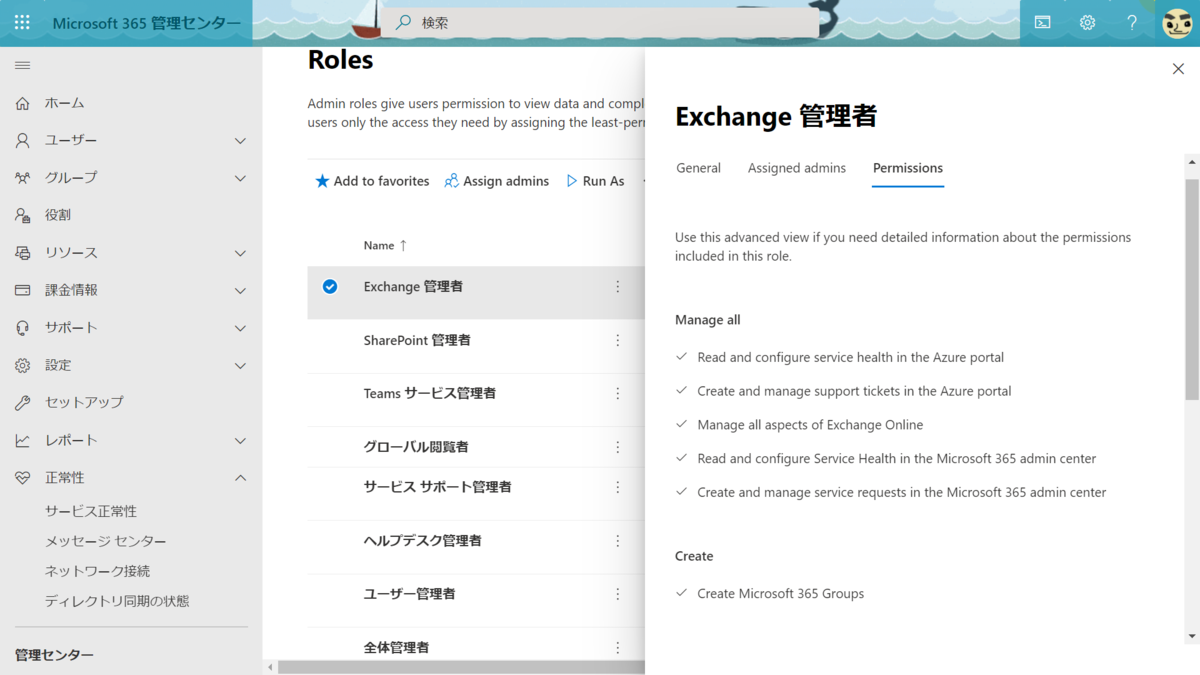
Task: Click the groups icon beside グループ
Action: [x=22, y=178]
